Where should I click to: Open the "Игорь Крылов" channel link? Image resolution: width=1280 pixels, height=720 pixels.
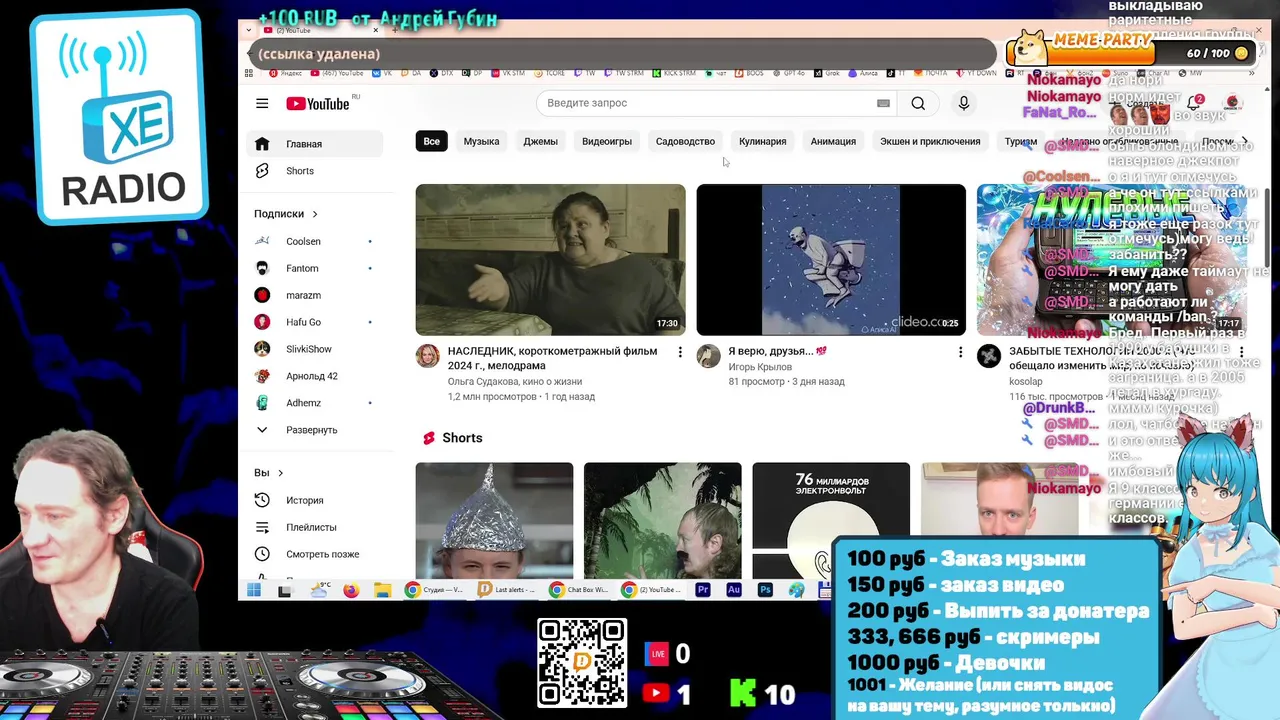coord(760,367)
